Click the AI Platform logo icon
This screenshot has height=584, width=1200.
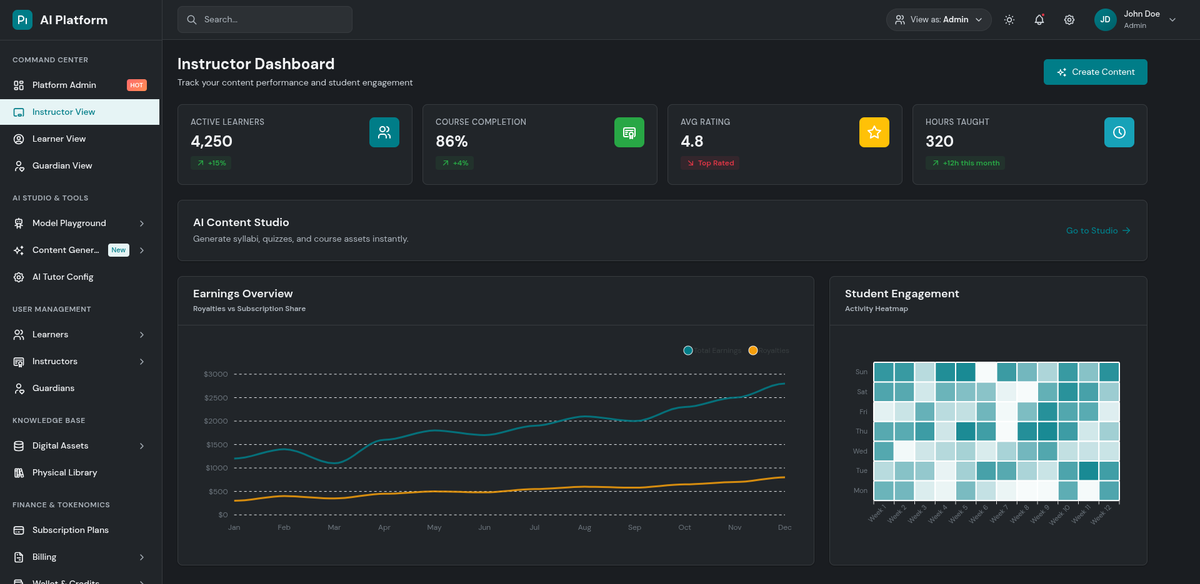coord(22,20)
